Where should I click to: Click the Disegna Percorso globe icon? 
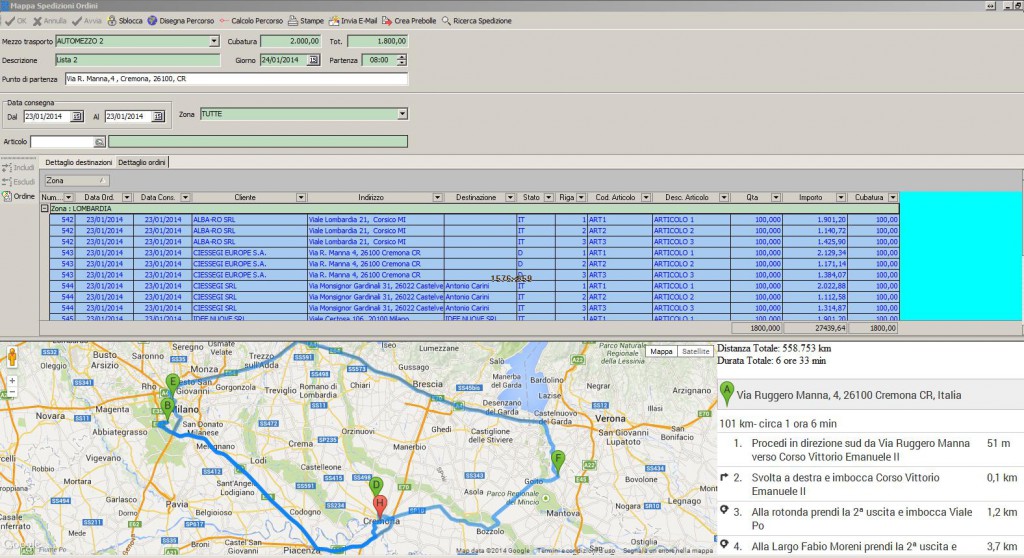(x=152, y=20)
